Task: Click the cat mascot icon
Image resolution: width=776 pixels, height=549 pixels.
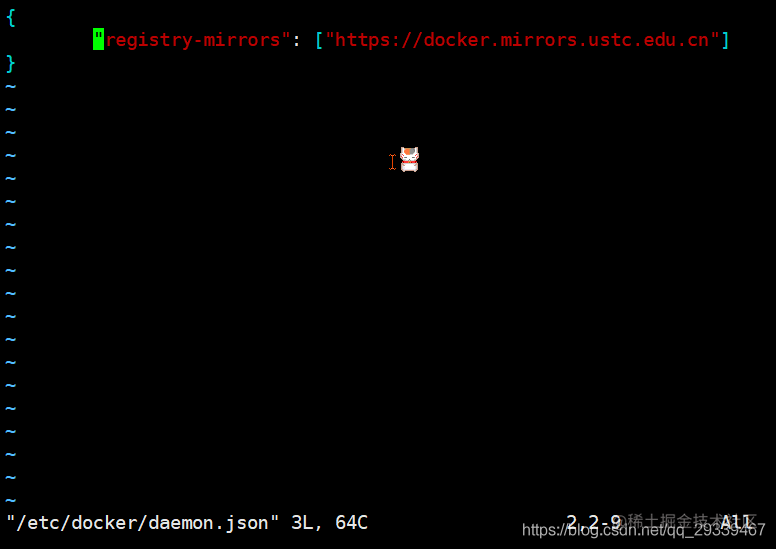Action: click(x=409, y=159)
